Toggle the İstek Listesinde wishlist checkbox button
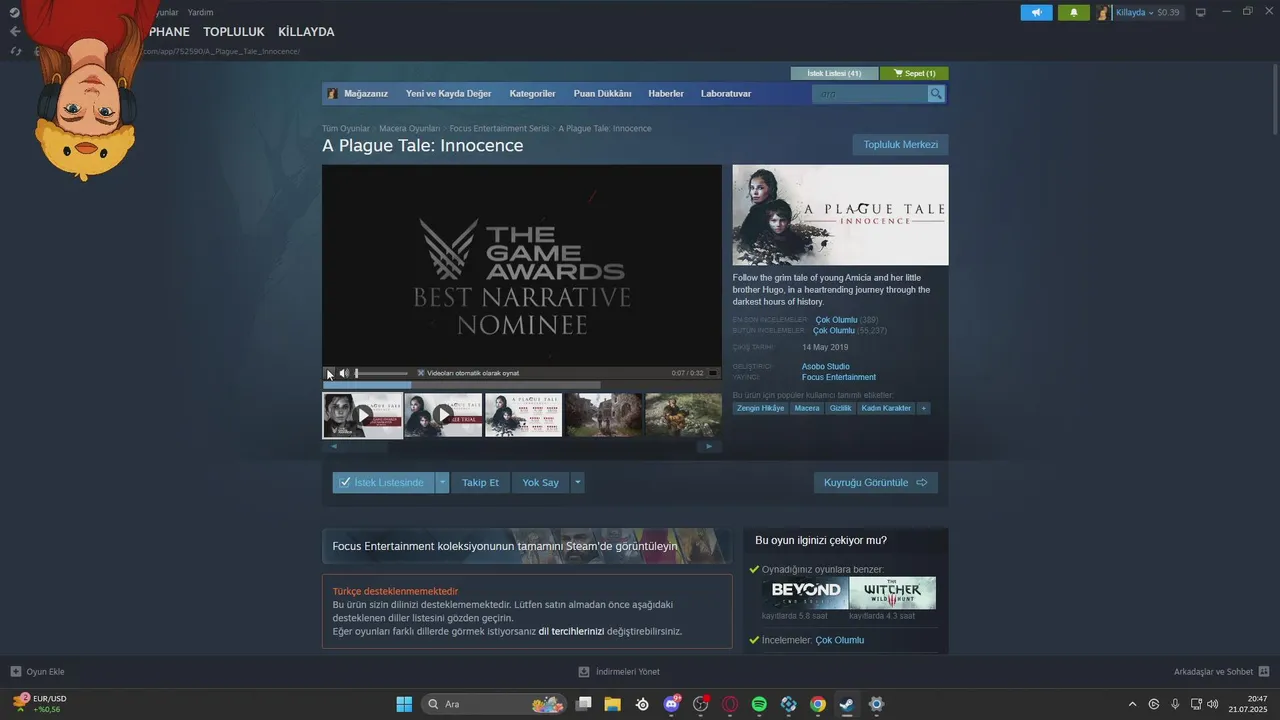This screenshot has width=1280, height=720. click(384, 482)
